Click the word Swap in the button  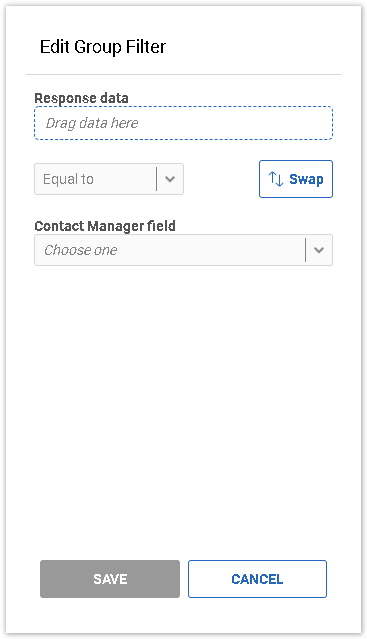306,179
